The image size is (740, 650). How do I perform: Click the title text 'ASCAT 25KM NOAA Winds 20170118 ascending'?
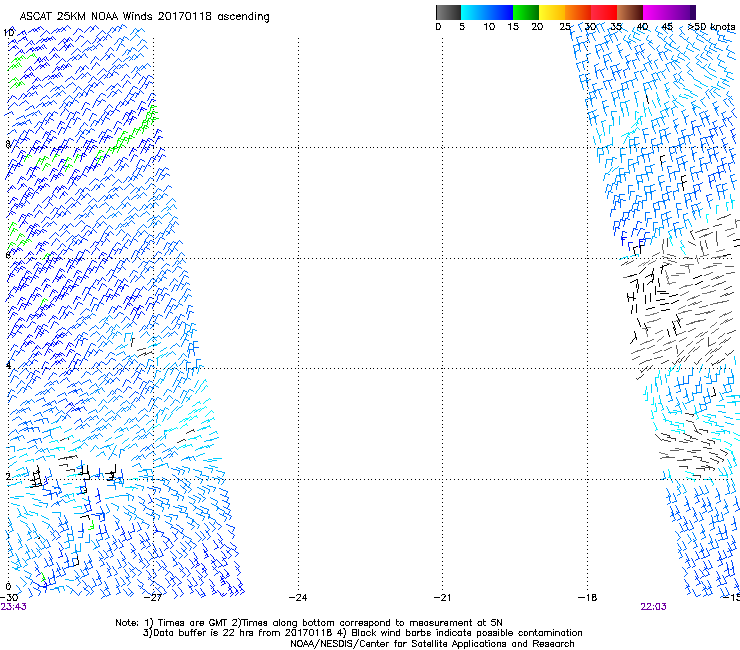pos(144,17)
